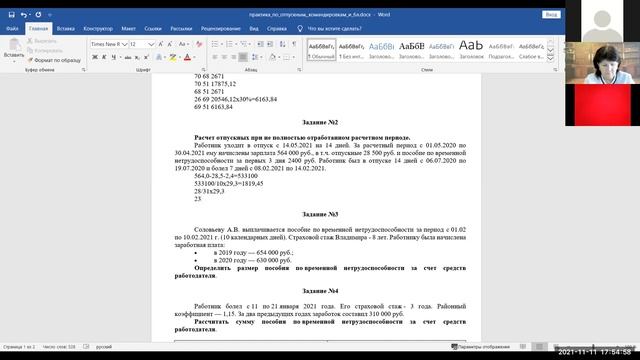Apply red font color
Screen dimensions: 640x360
187,58
